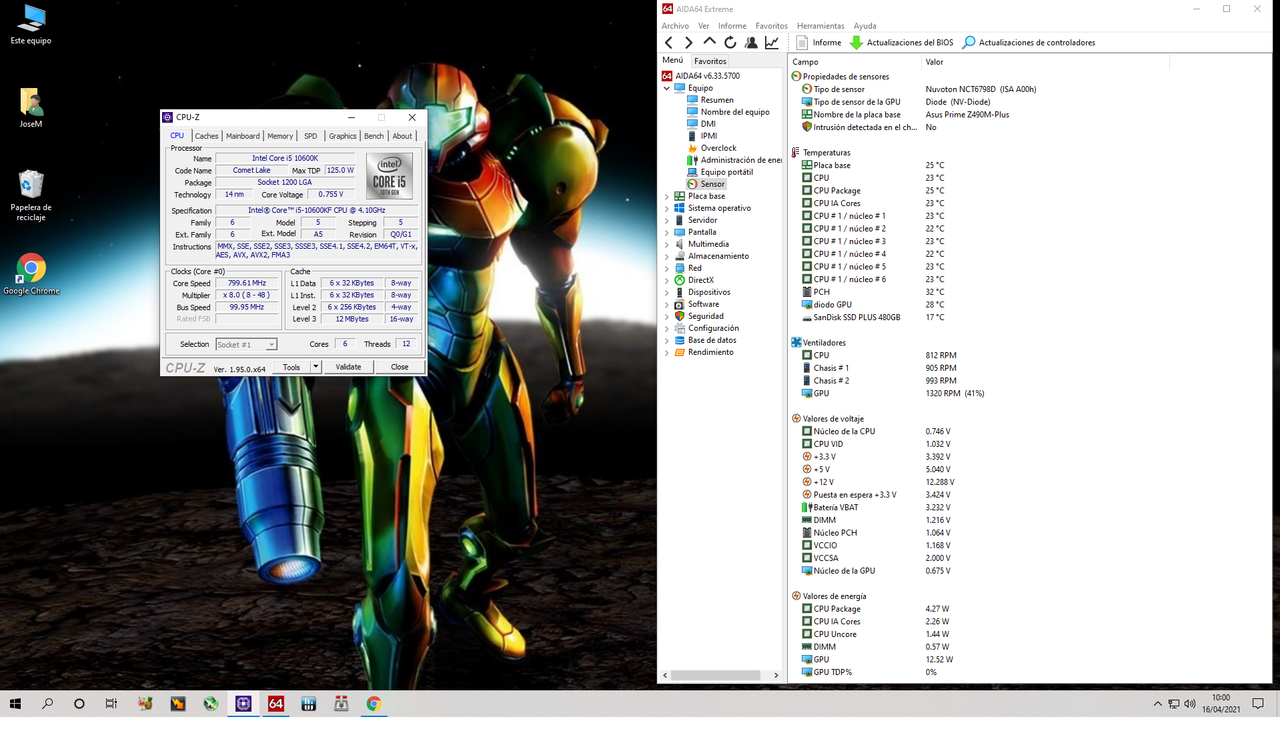1280x729 pixels.
Task: Open the Bench tab in CPU-Z
Action: coord(373,136)
